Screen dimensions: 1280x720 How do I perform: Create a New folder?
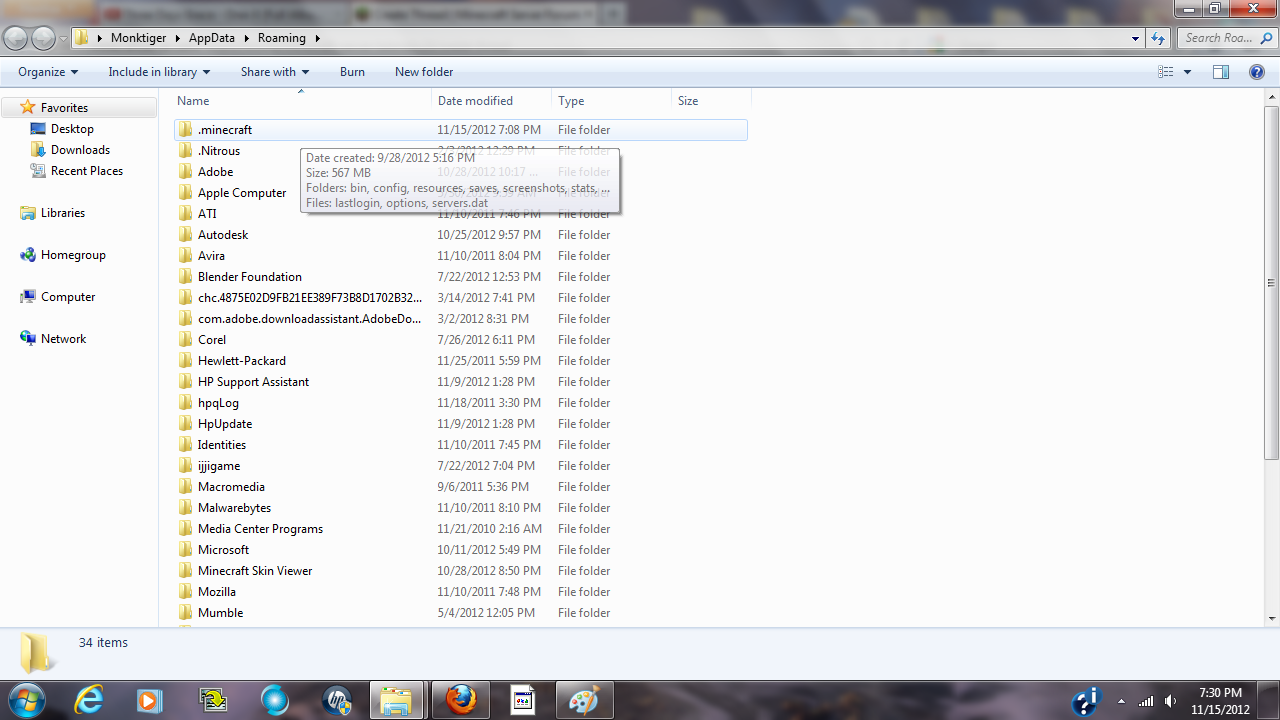pos(424,72)
